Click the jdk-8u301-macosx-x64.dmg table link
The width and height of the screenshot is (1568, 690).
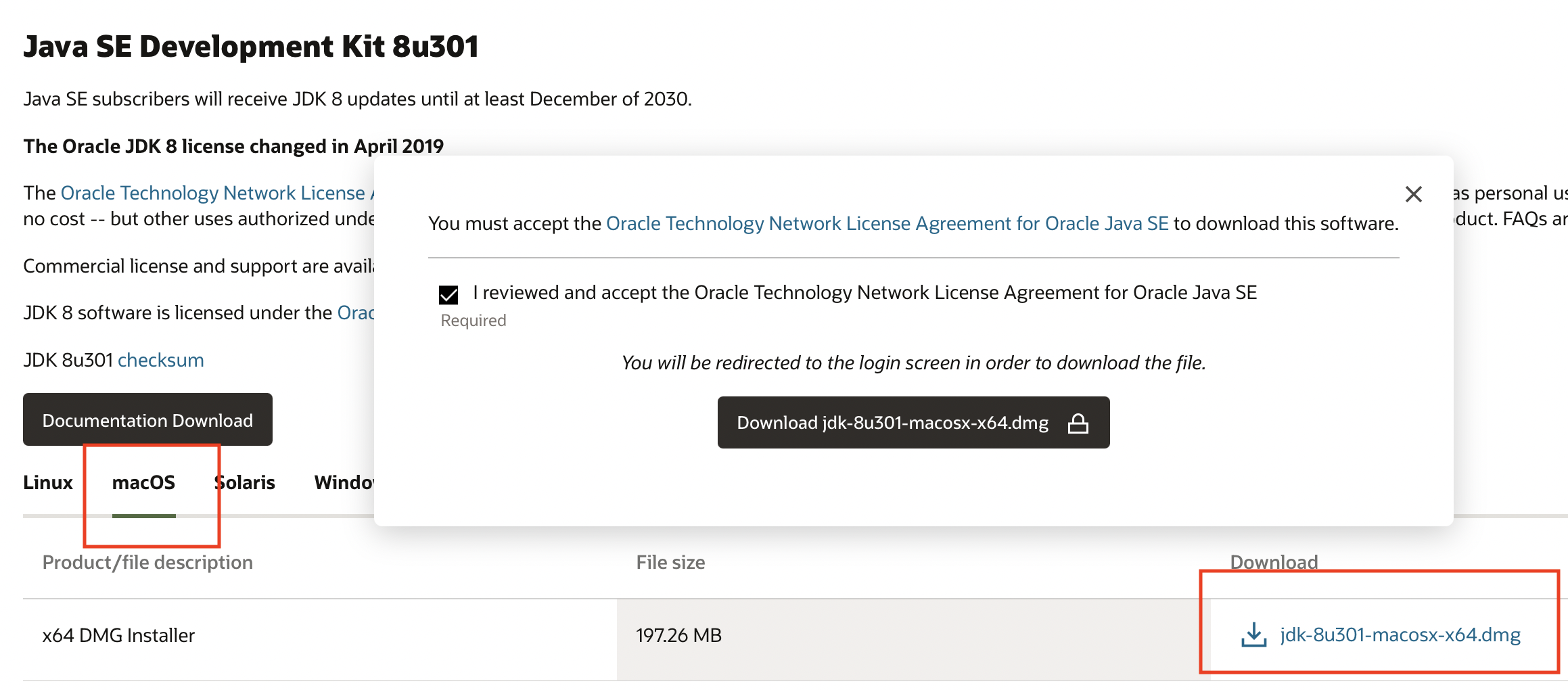point(1400,635)
